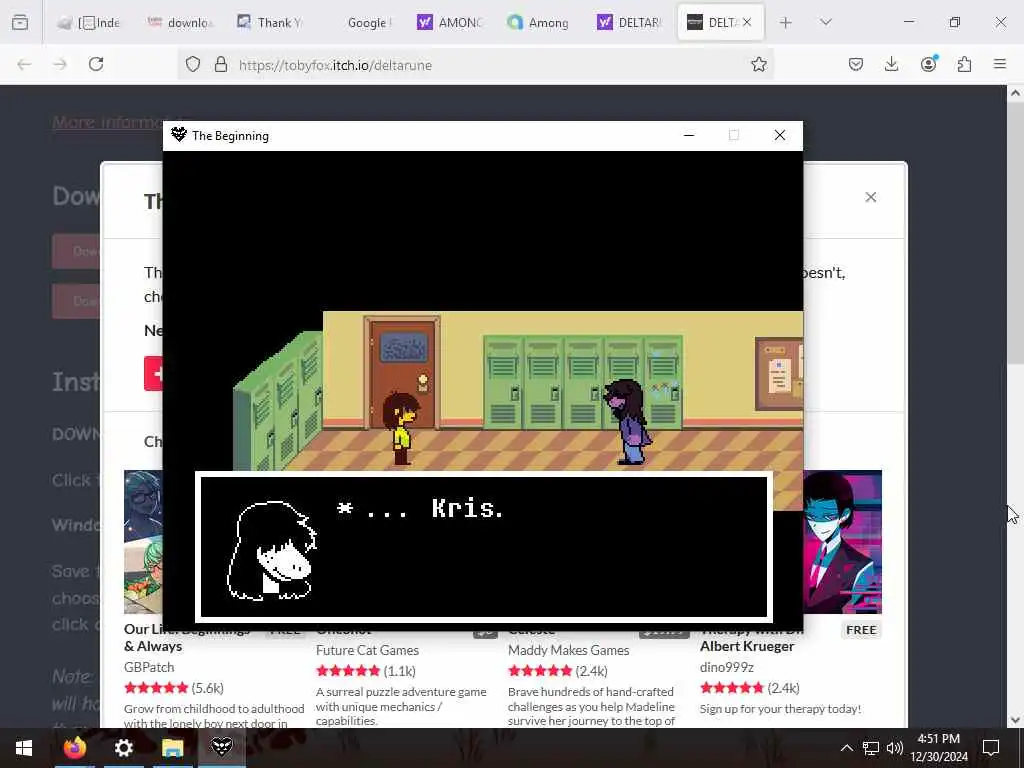Click the Susie character by lockers

pyautogui.click(x=627, y=423)
